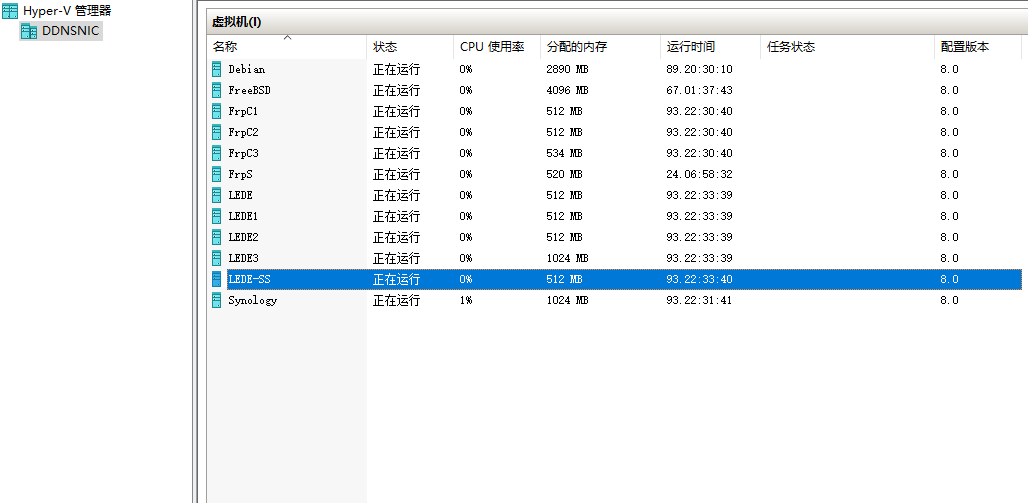Click LEDE3's 1024 MB memory value
1028x503 pixels.
point(567,258)
